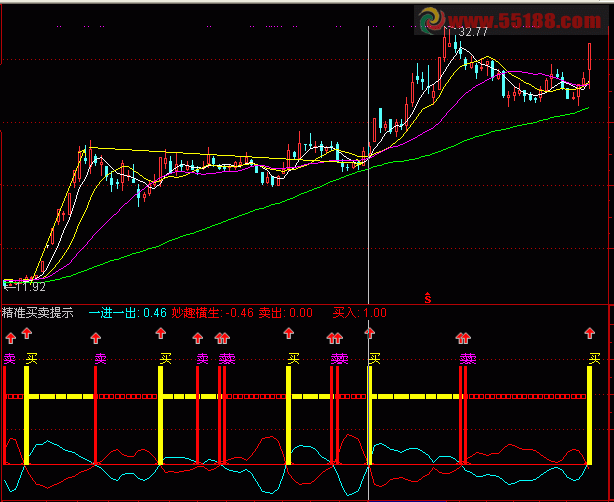
Task: Click the 买 label next to the white cursor line
Action: point(375,358)
